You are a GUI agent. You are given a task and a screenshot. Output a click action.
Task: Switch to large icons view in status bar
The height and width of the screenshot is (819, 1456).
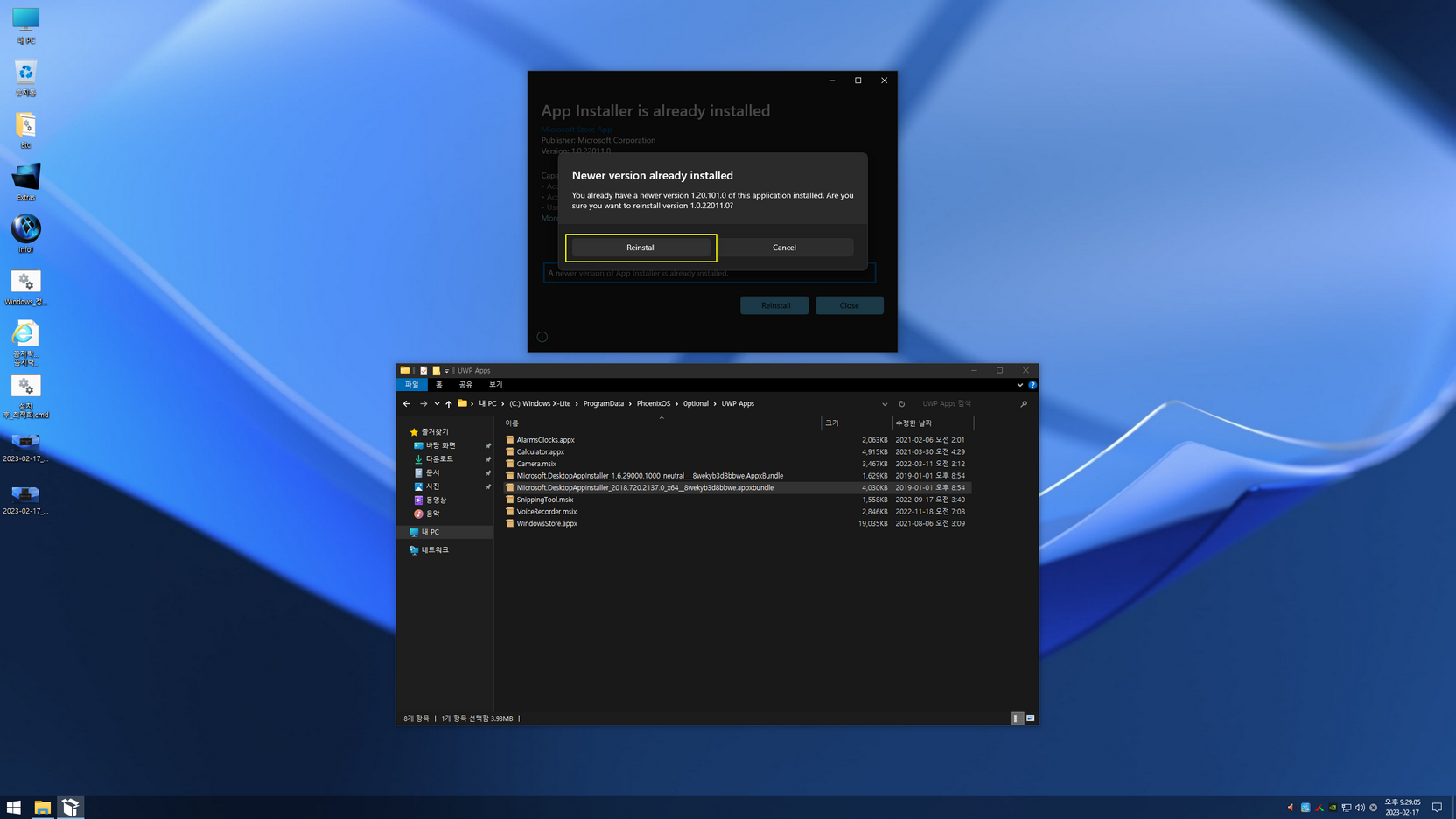coord(1031,718)
